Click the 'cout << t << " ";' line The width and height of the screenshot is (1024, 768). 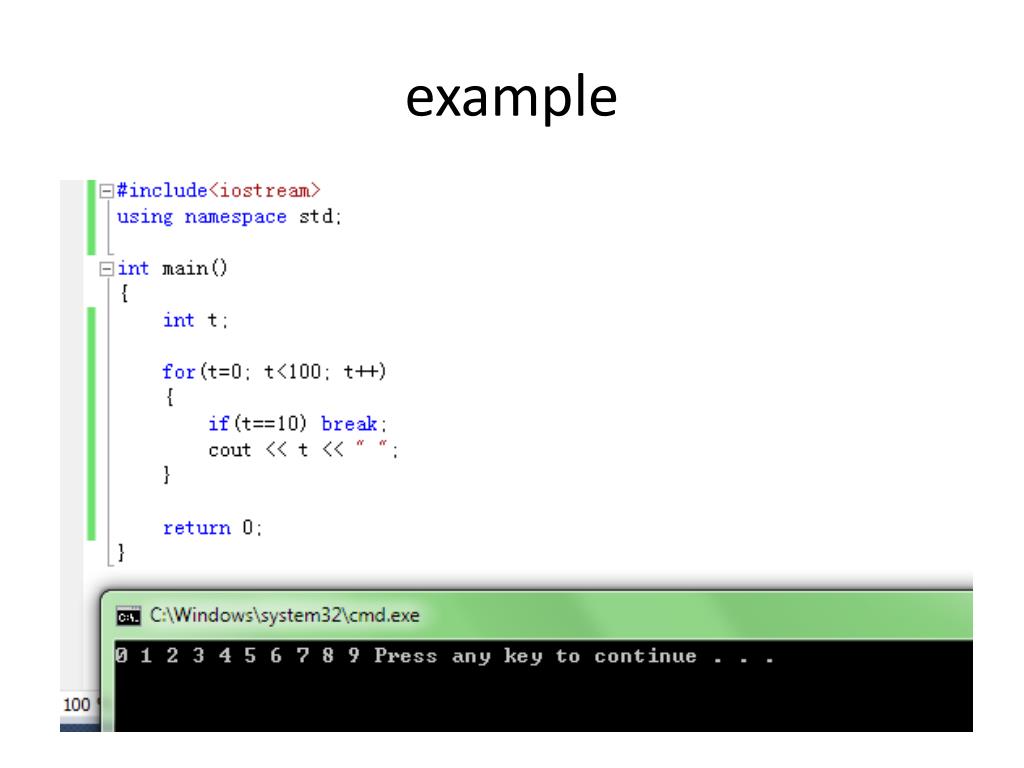[x=304, y=450]
